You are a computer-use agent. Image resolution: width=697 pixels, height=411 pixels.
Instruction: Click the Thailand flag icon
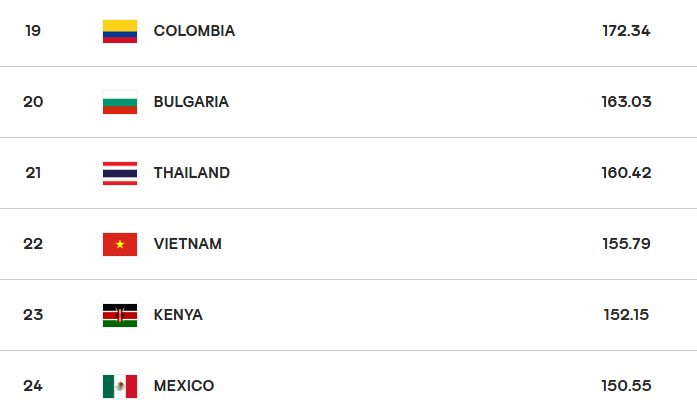click(x=120, y=173)
